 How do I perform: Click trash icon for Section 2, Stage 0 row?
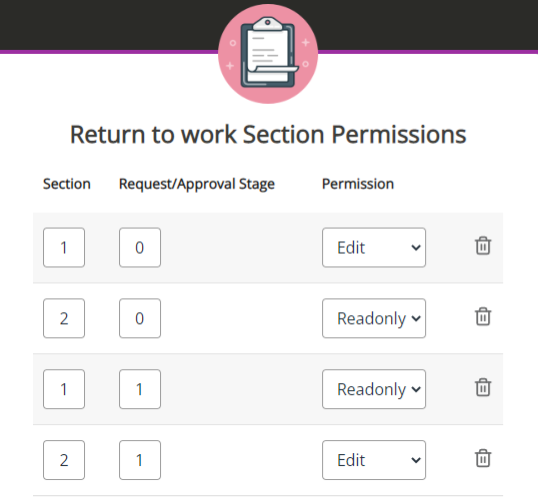pyautogui.click(x=483, y=316)
